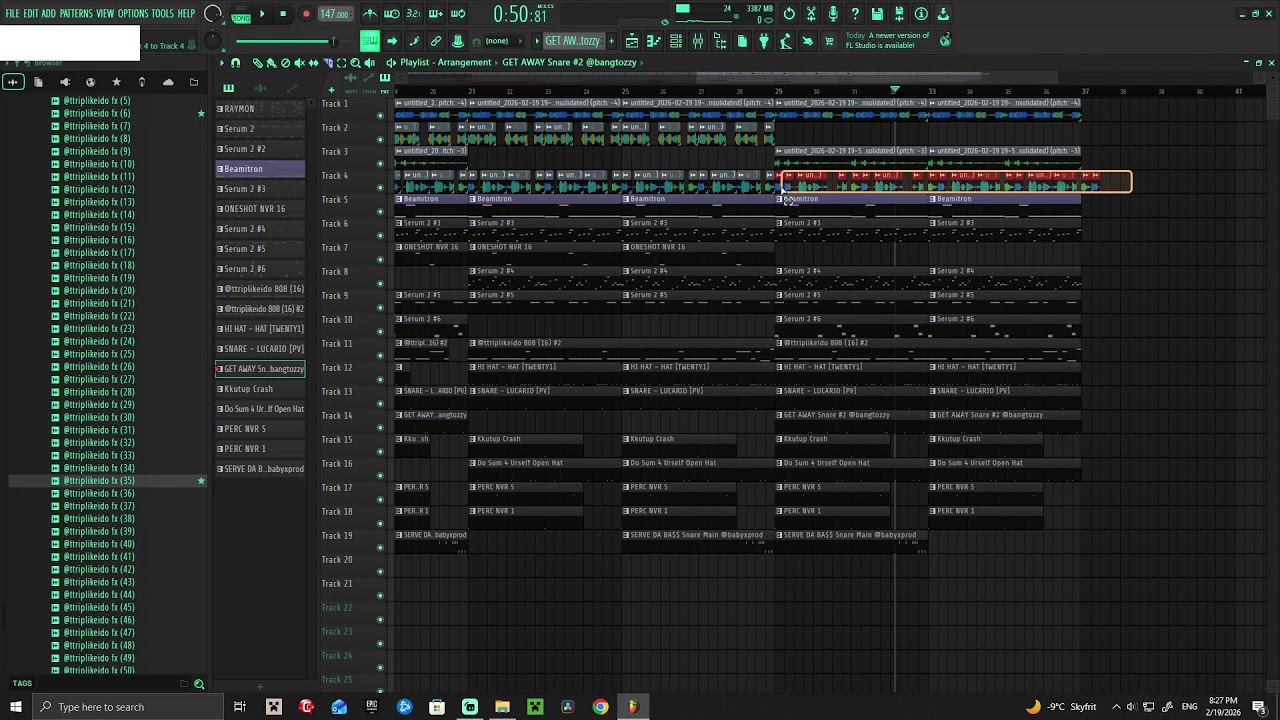Select the slice tool in the playlist toolbar
The height and width of the screenshot is (720, 1280).
[327, 63]
